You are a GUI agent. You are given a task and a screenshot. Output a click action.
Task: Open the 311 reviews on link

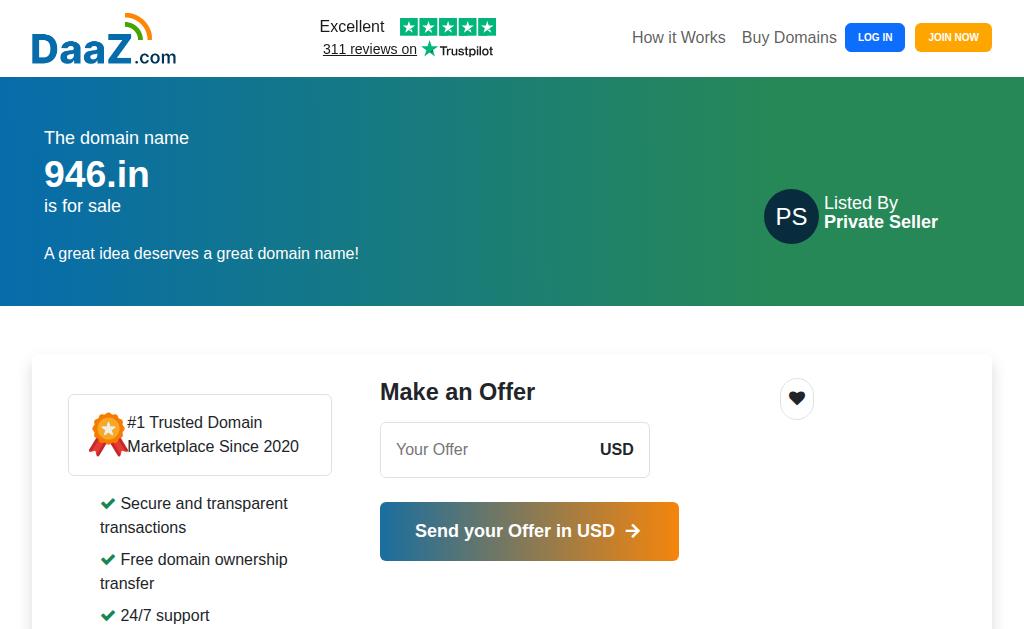click(370, 49)
